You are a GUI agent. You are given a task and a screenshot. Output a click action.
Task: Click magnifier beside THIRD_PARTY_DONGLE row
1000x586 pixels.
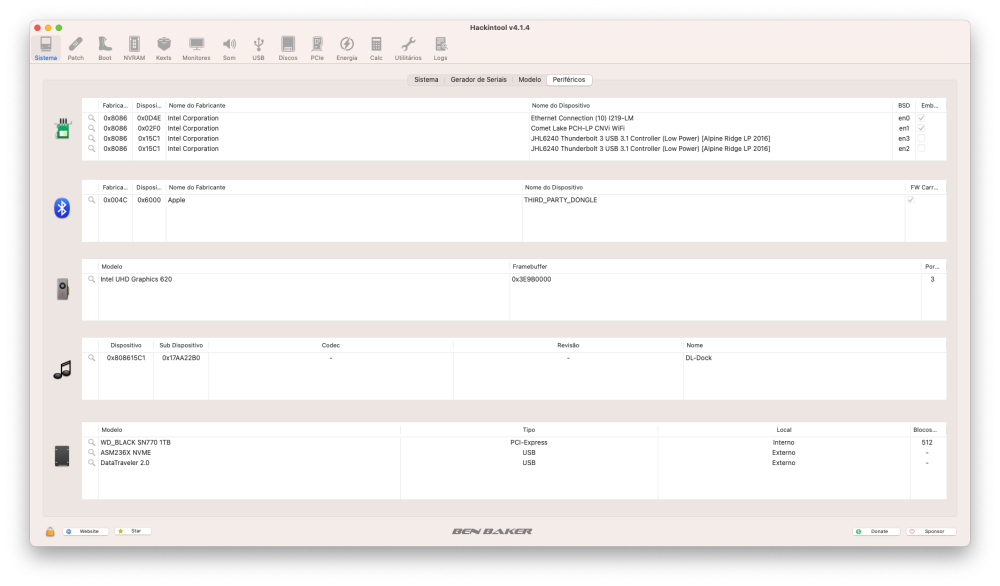click(x=91, y=200)
